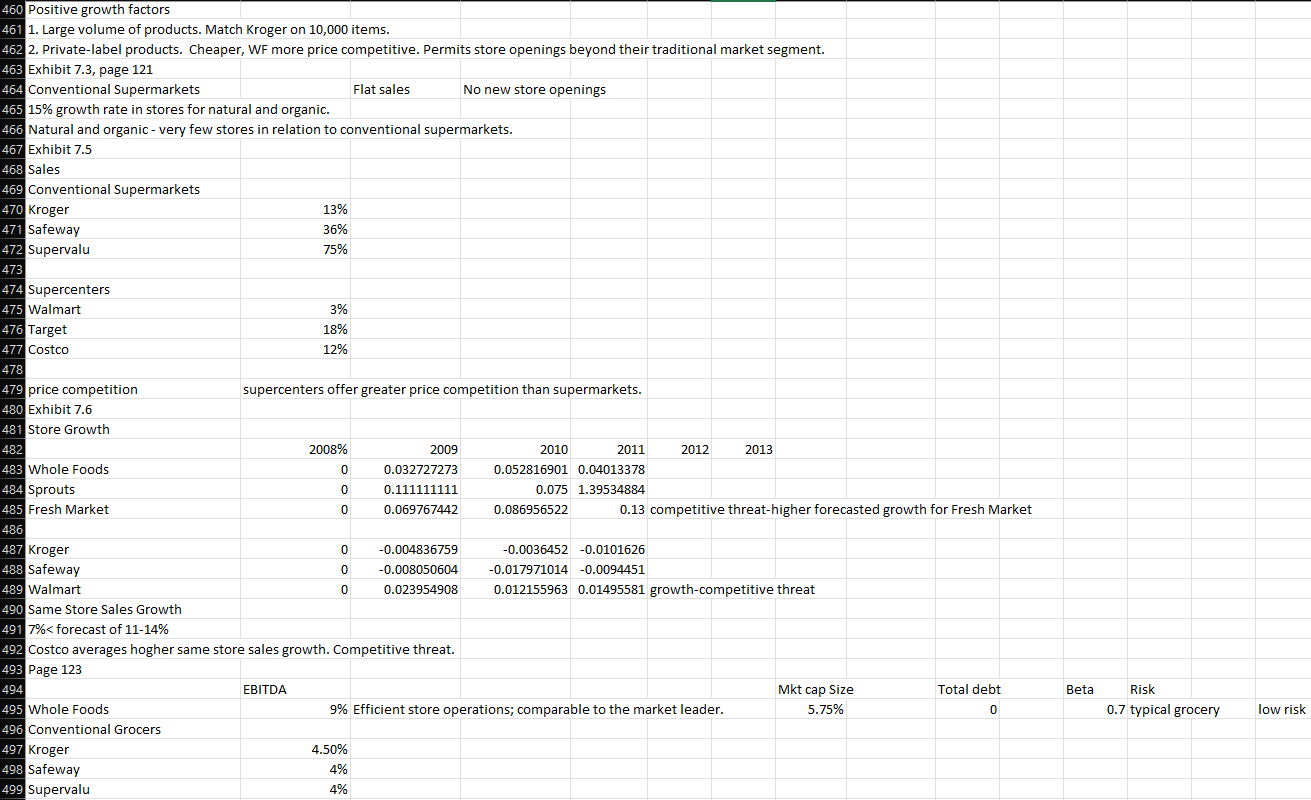This screenshot has height=800, width=1311.
Task: Select the 'growth-competitive threat' note
Action: [732, 590]
